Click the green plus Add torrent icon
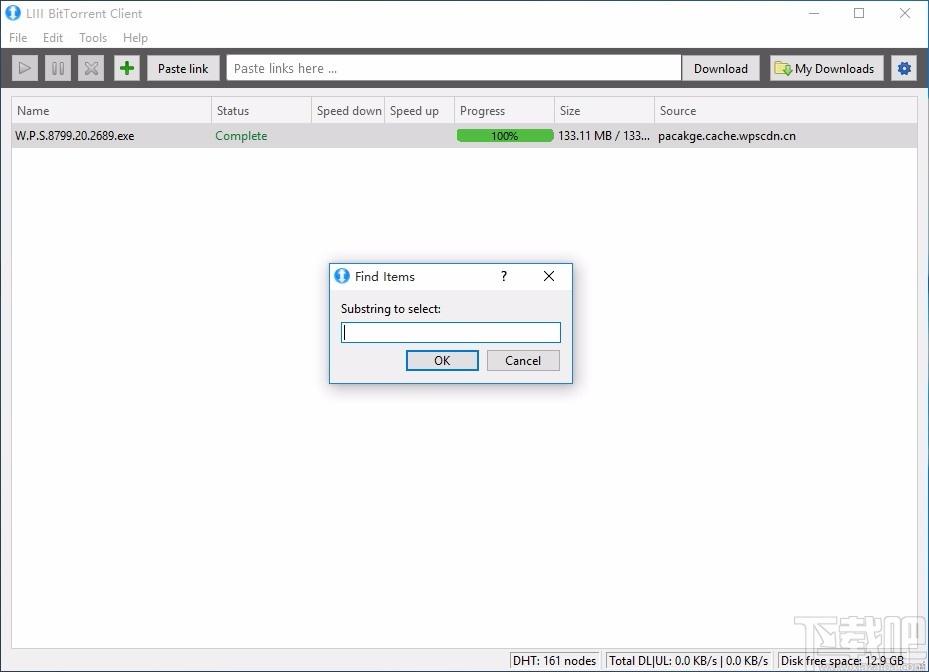Viewport: 929px width, 672px height. click(127, 68)
